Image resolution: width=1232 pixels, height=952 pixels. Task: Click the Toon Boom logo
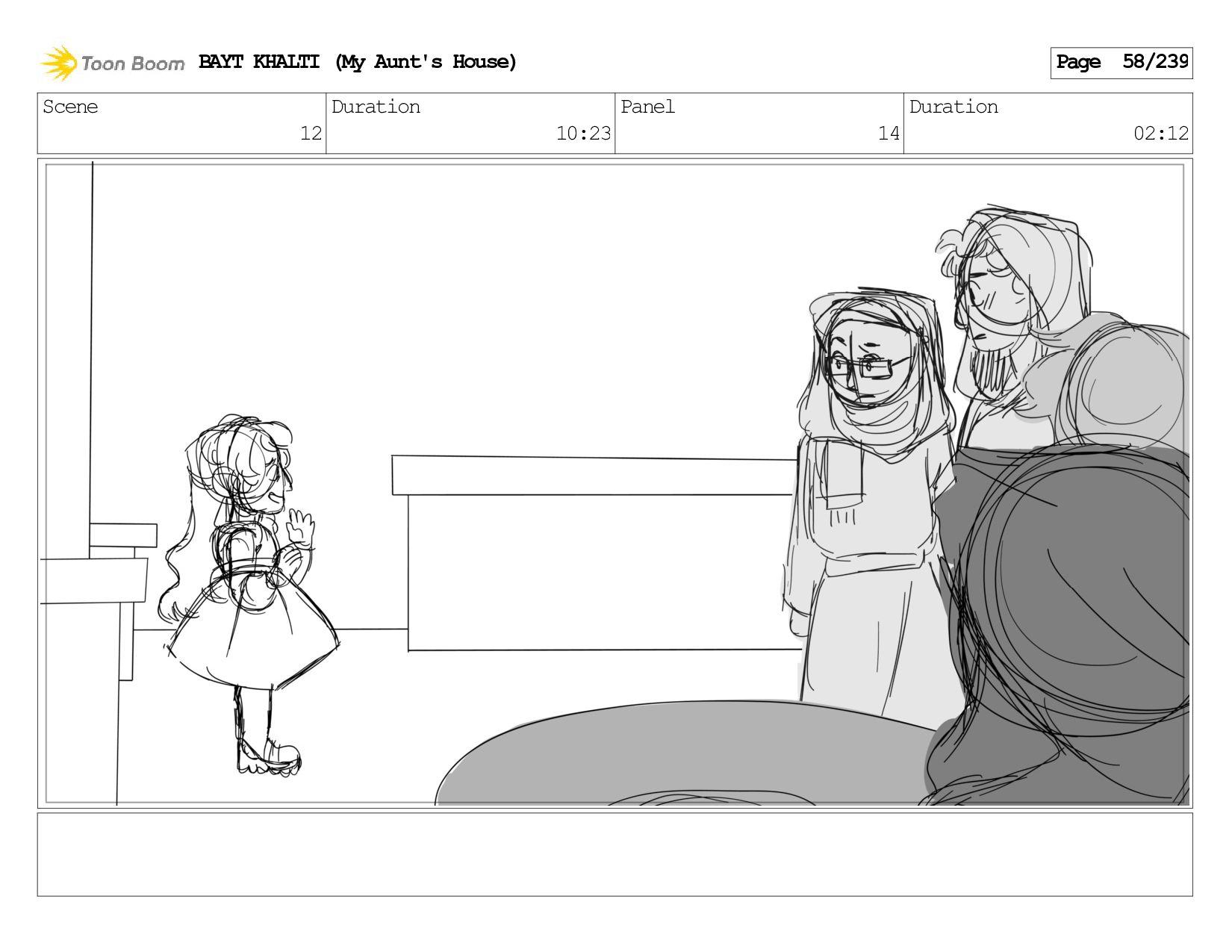click(x=112, y=63)
